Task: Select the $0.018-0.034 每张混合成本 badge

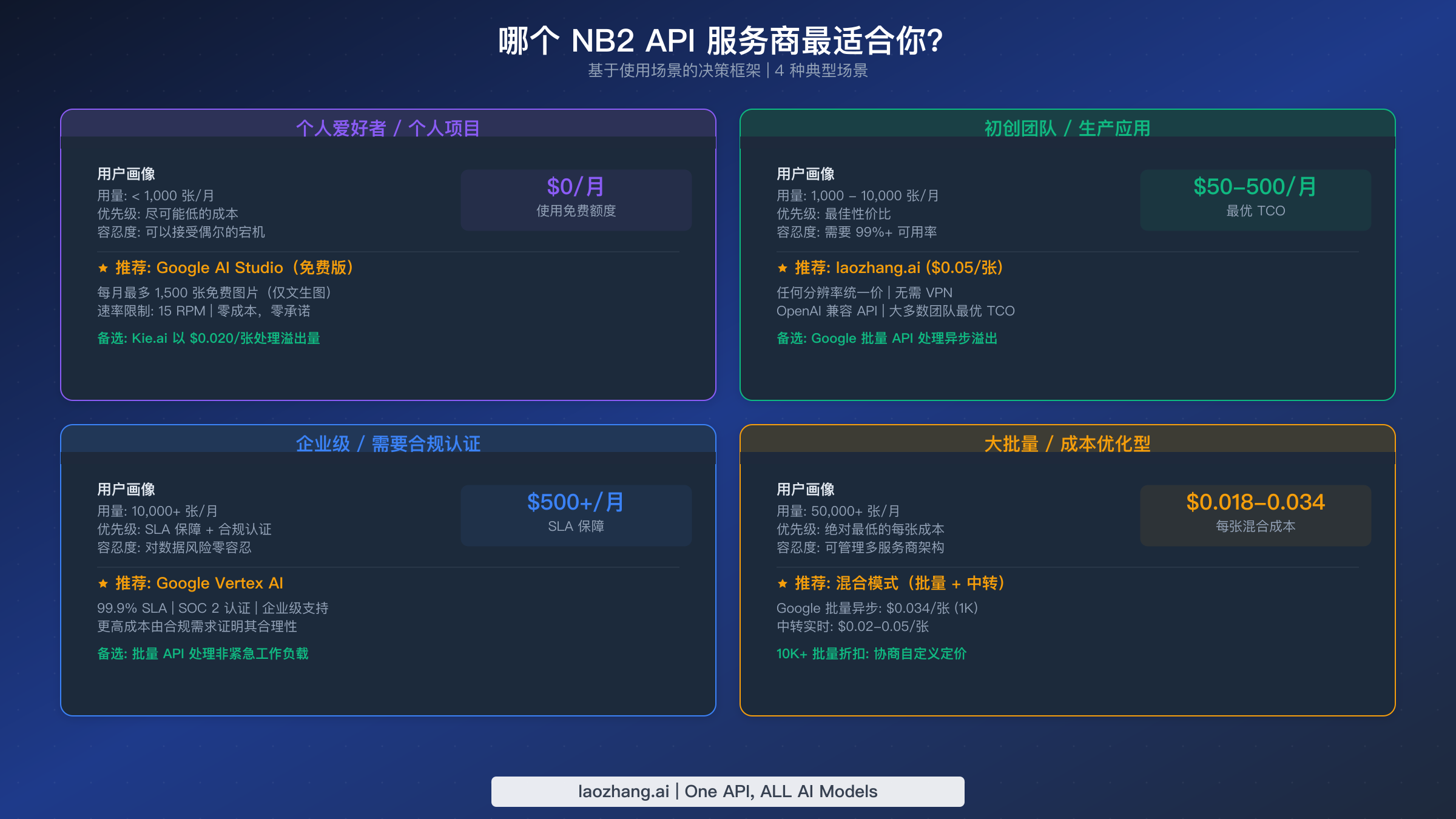Action: pos(1255,514)
